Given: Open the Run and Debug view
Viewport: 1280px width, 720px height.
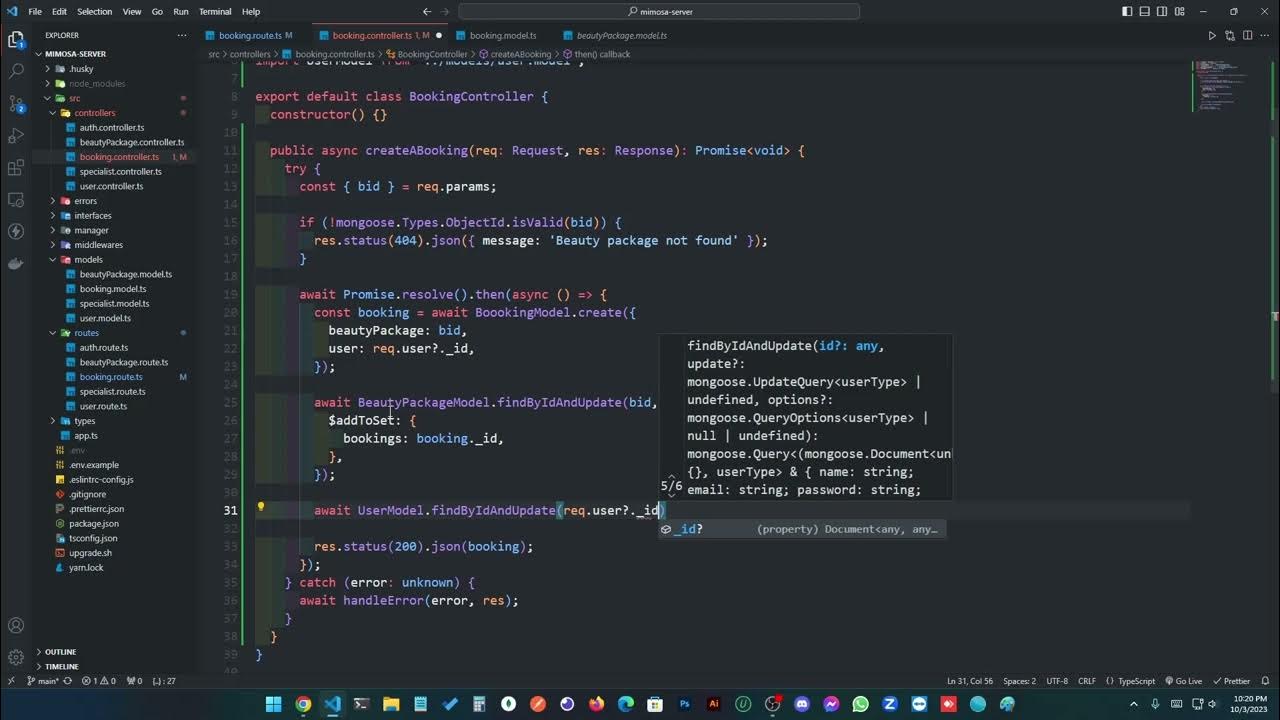Looking at the screenshot, I should tap(16, 135).
